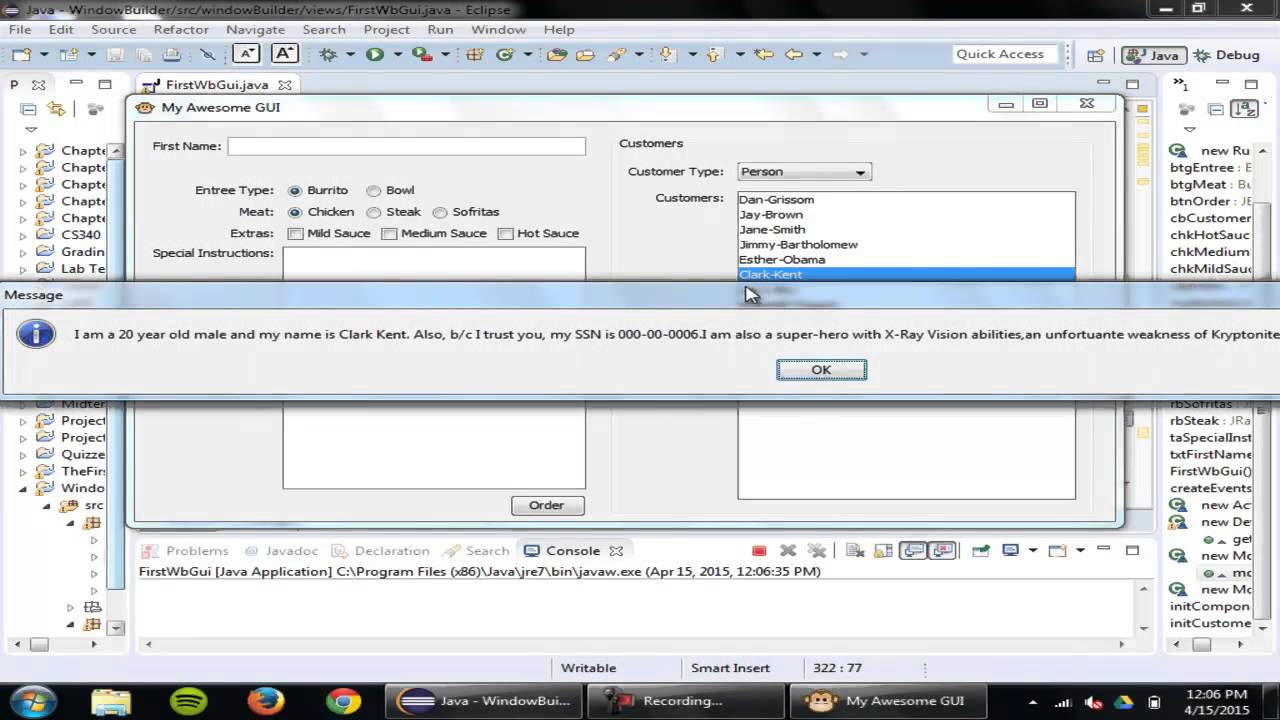Click the Remove Launch X icon in Console

click(x=788, y=551)
